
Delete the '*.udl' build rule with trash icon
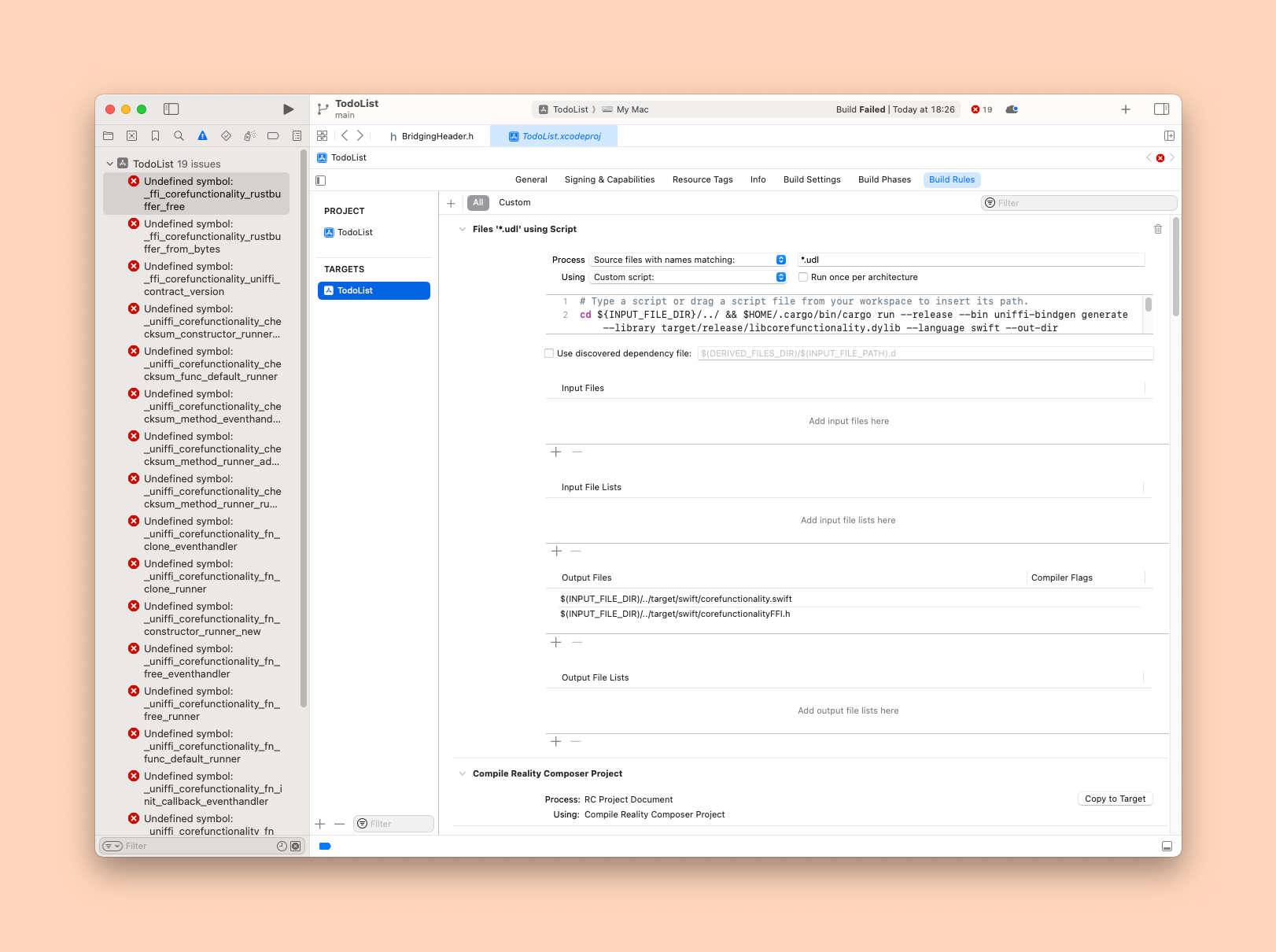pos(1158,229)
